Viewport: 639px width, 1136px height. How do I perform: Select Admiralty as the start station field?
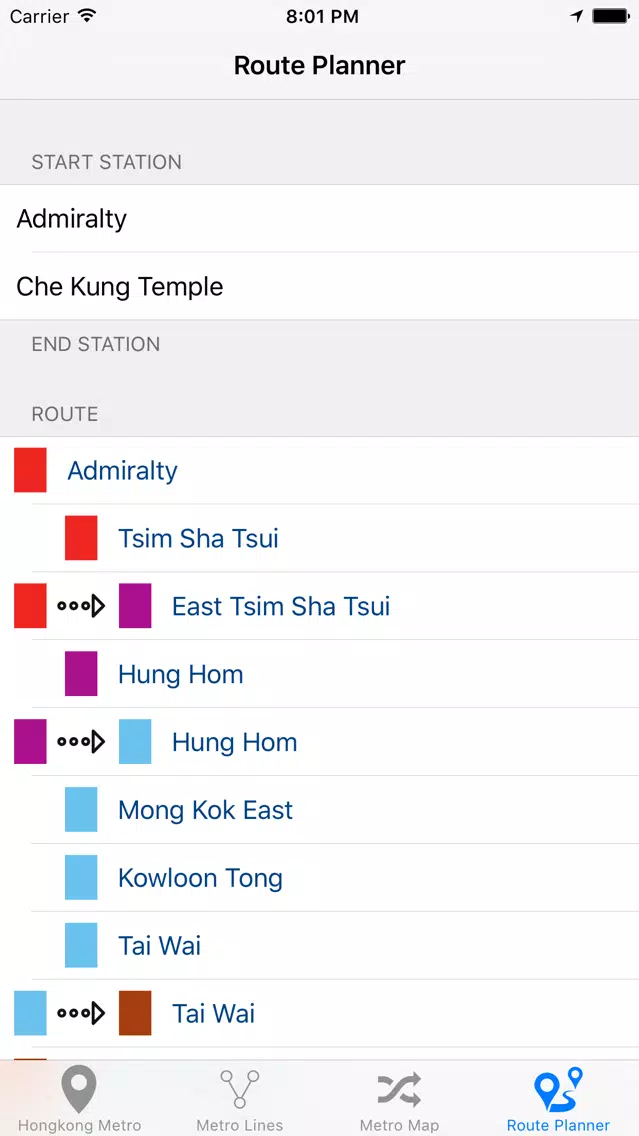pos(72,219)
